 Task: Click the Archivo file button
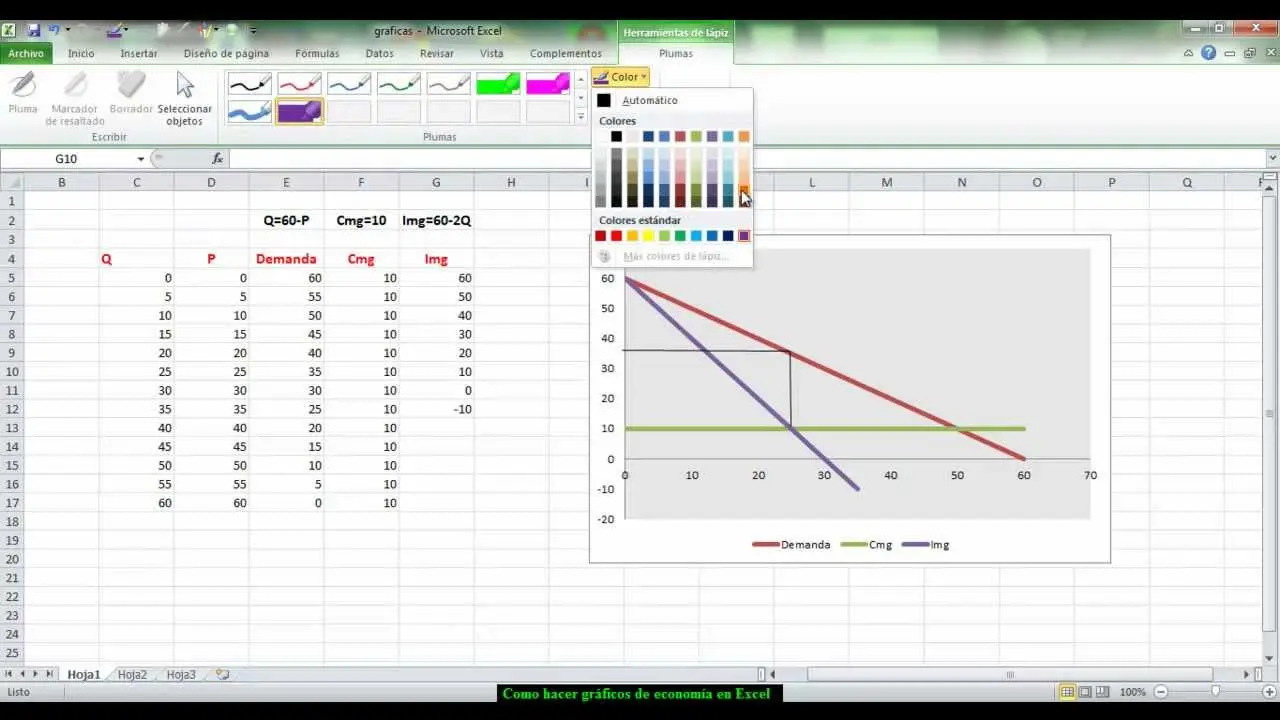pyautogui.click(x=27, y=53)
